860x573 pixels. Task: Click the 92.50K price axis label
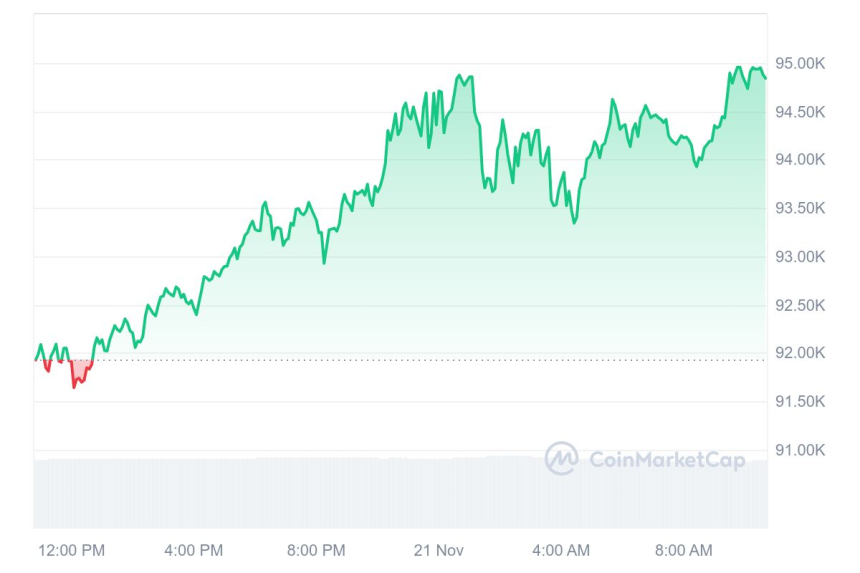(x=801, y=305)
